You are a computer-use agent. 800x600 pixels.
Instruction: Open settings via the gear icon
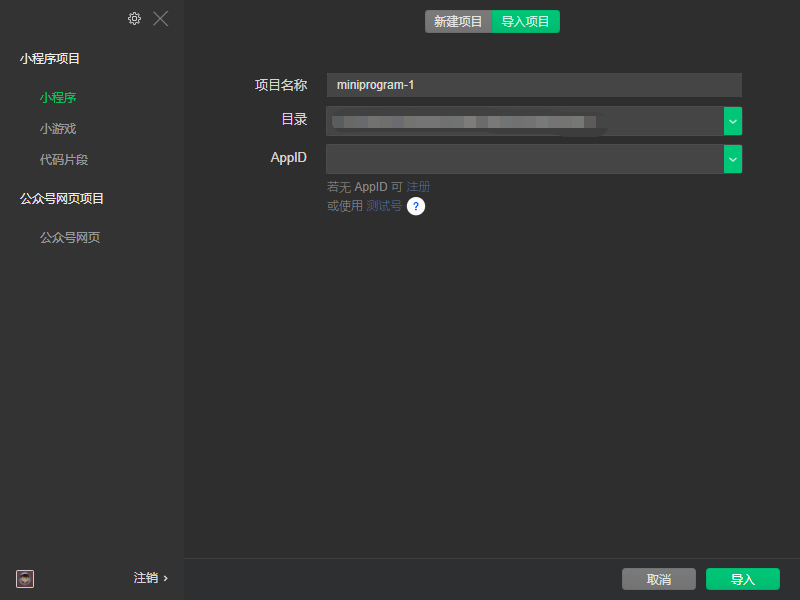point(134,19)
